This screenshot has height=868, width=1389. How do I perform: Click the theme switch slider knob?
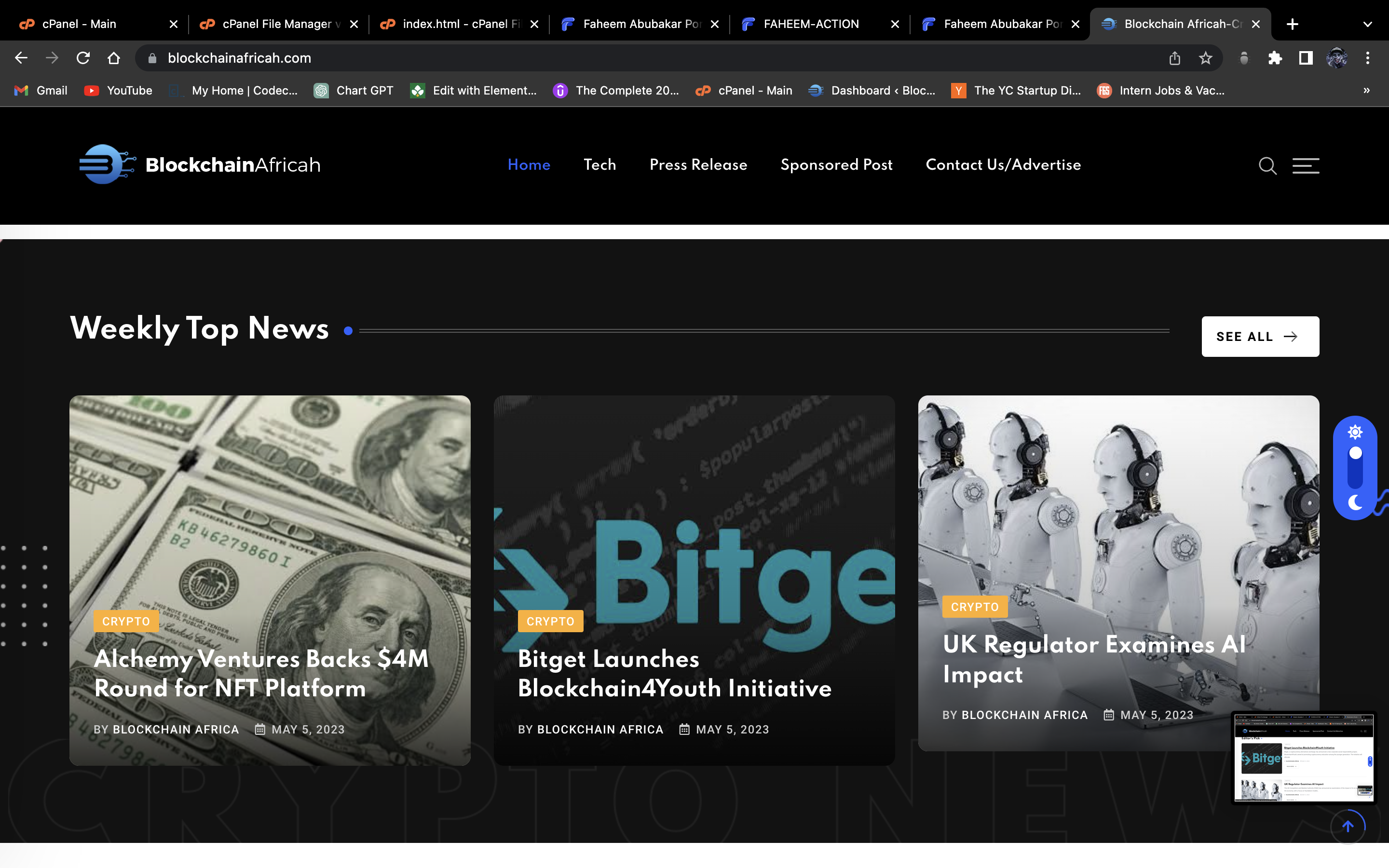(1355, 453)
